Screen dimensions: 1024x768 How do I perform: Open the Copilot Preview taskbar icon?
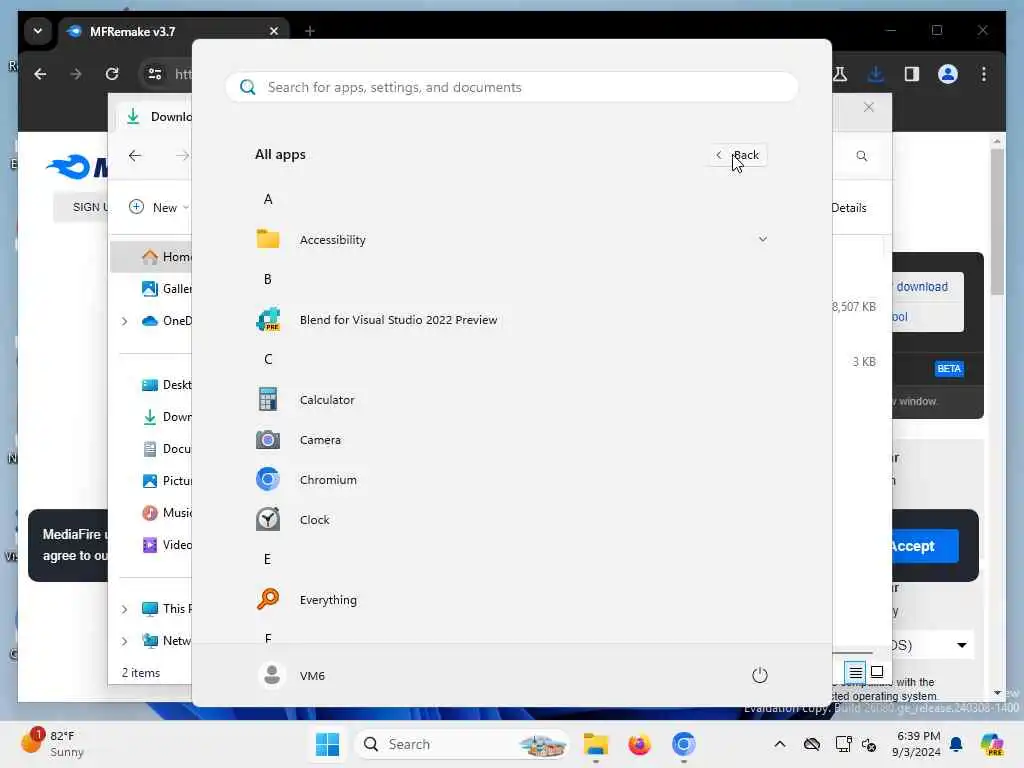tap(992, 744)
